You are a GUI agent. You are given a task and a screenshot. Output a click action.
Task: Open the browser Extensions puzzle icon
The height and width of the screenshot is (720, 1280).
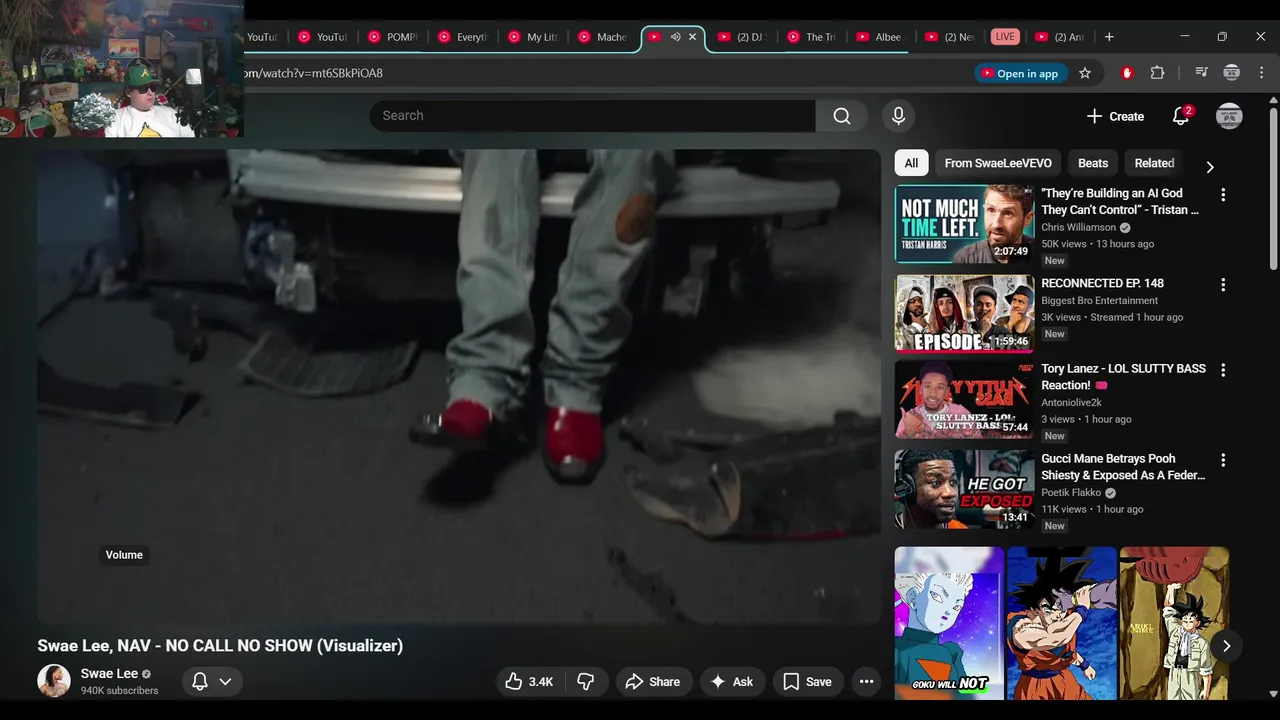pos(1157,73)
